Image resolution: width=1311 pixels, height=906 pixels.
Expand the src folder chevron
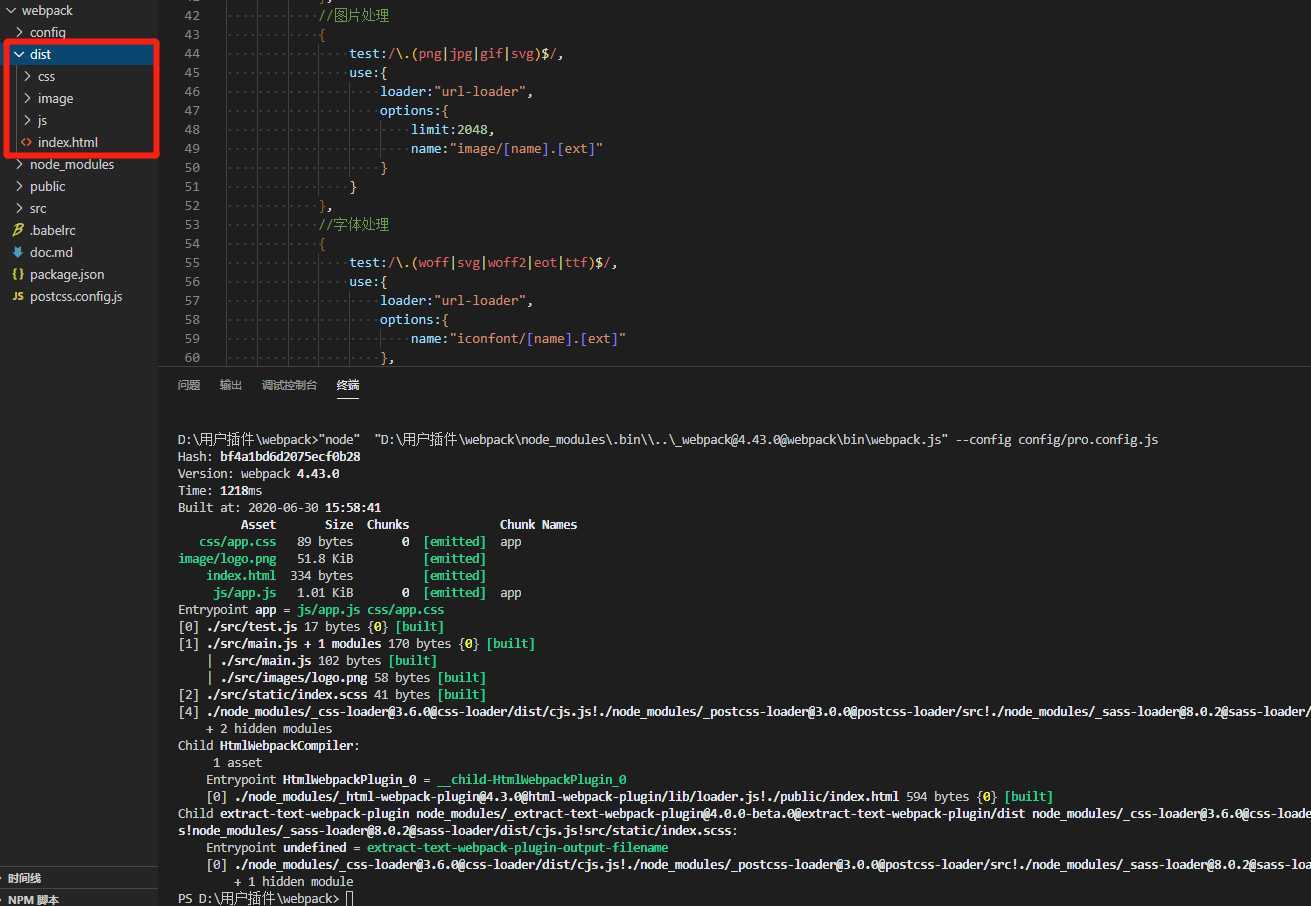19,209
